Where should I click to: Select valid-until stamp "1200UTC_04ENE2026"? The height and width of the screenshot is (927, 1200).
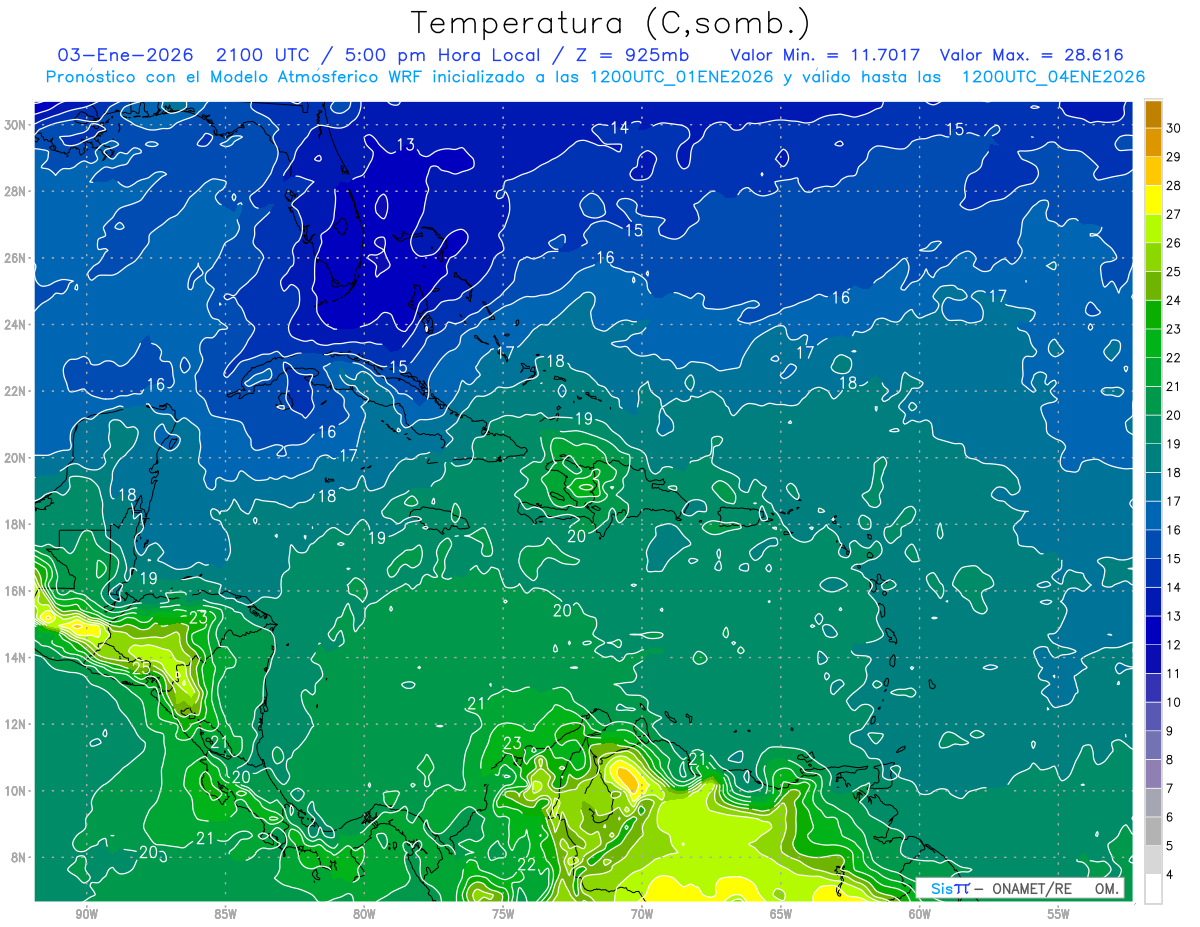coord(1053,77)
